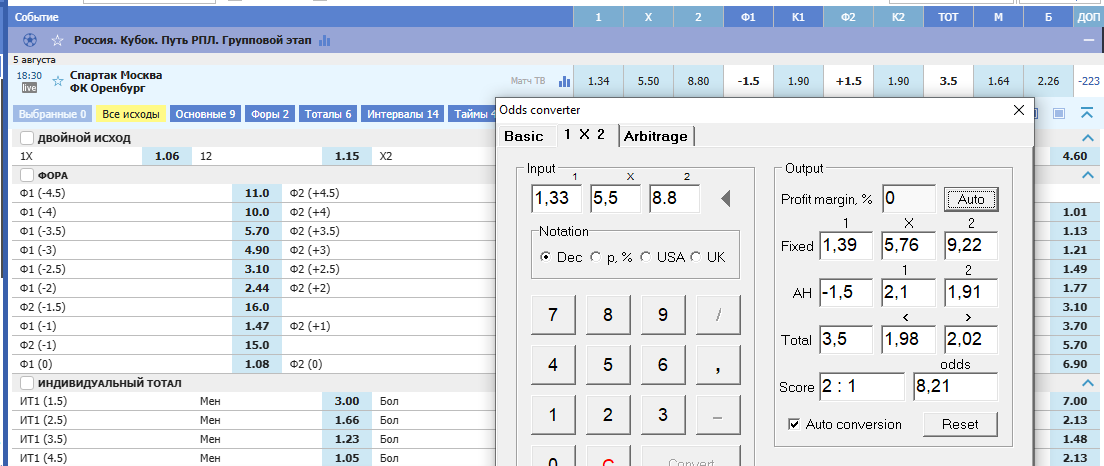Click the Profit margin percent field
Image resolution: width=1104 pixels, height=466 pixels.
(909, 199)
